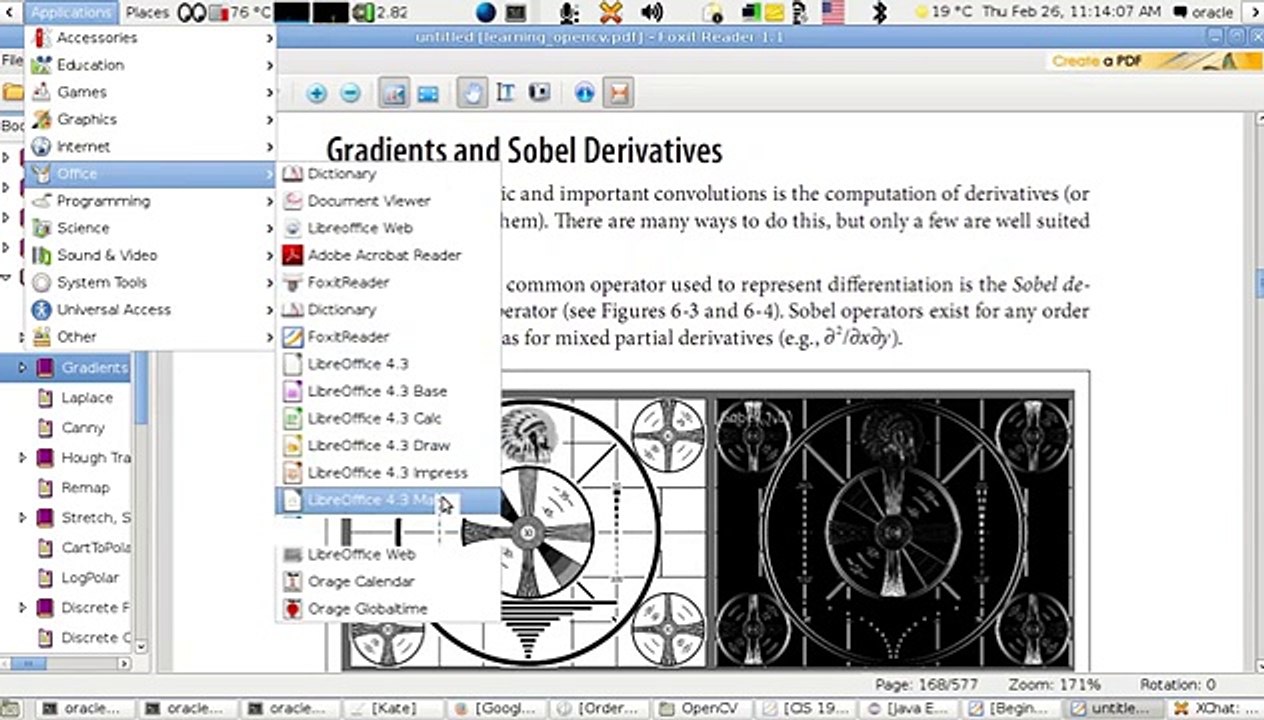The image size is (1264, 720).
Task: Expand the Discrete F bookmark node
Action: point(22,608)
